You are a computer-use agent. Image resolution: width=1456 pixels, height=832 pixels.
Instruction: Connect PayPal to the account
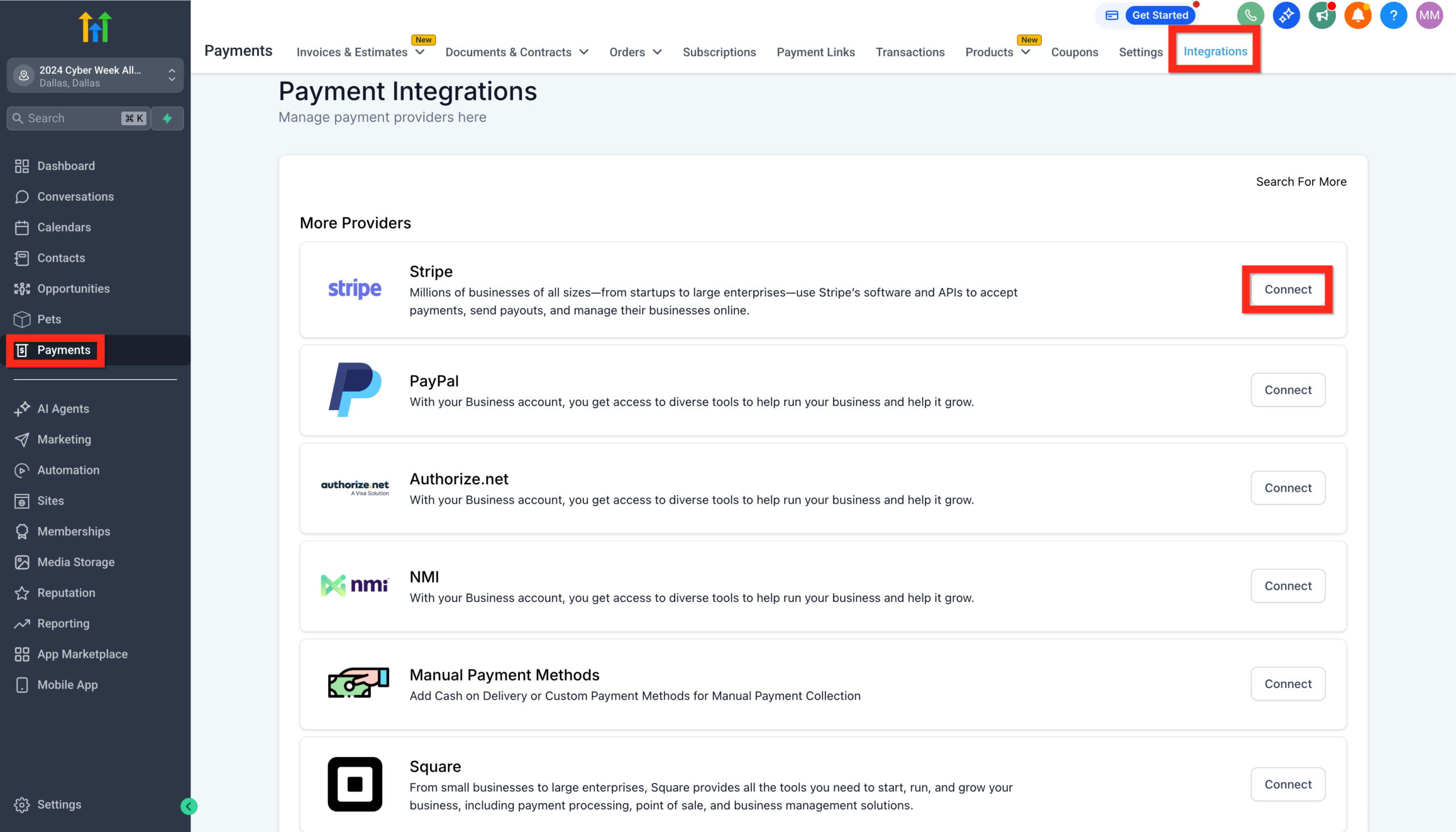(1288, 390)
